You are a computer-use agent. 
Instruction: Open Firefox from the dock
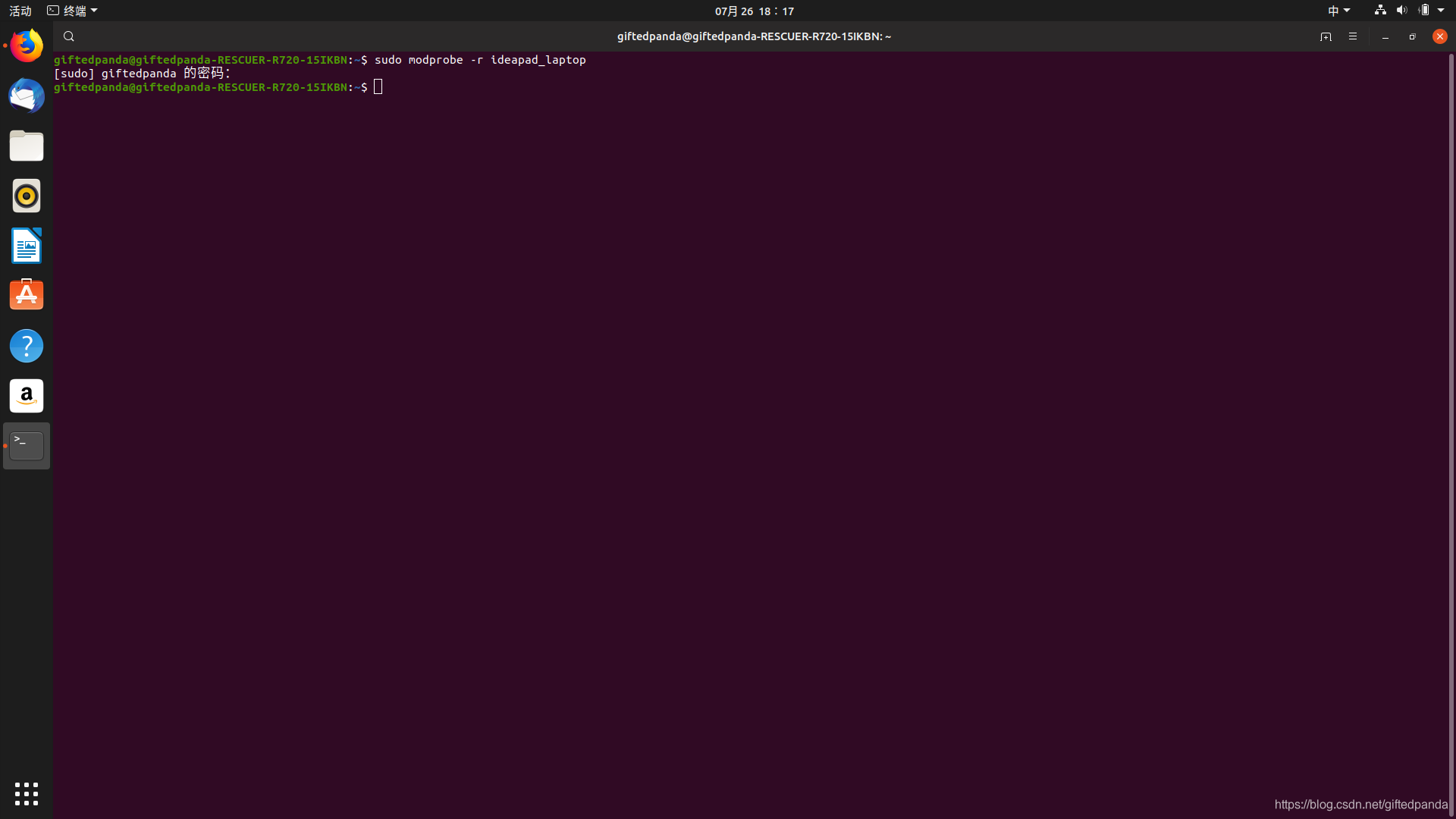(27, 45)
